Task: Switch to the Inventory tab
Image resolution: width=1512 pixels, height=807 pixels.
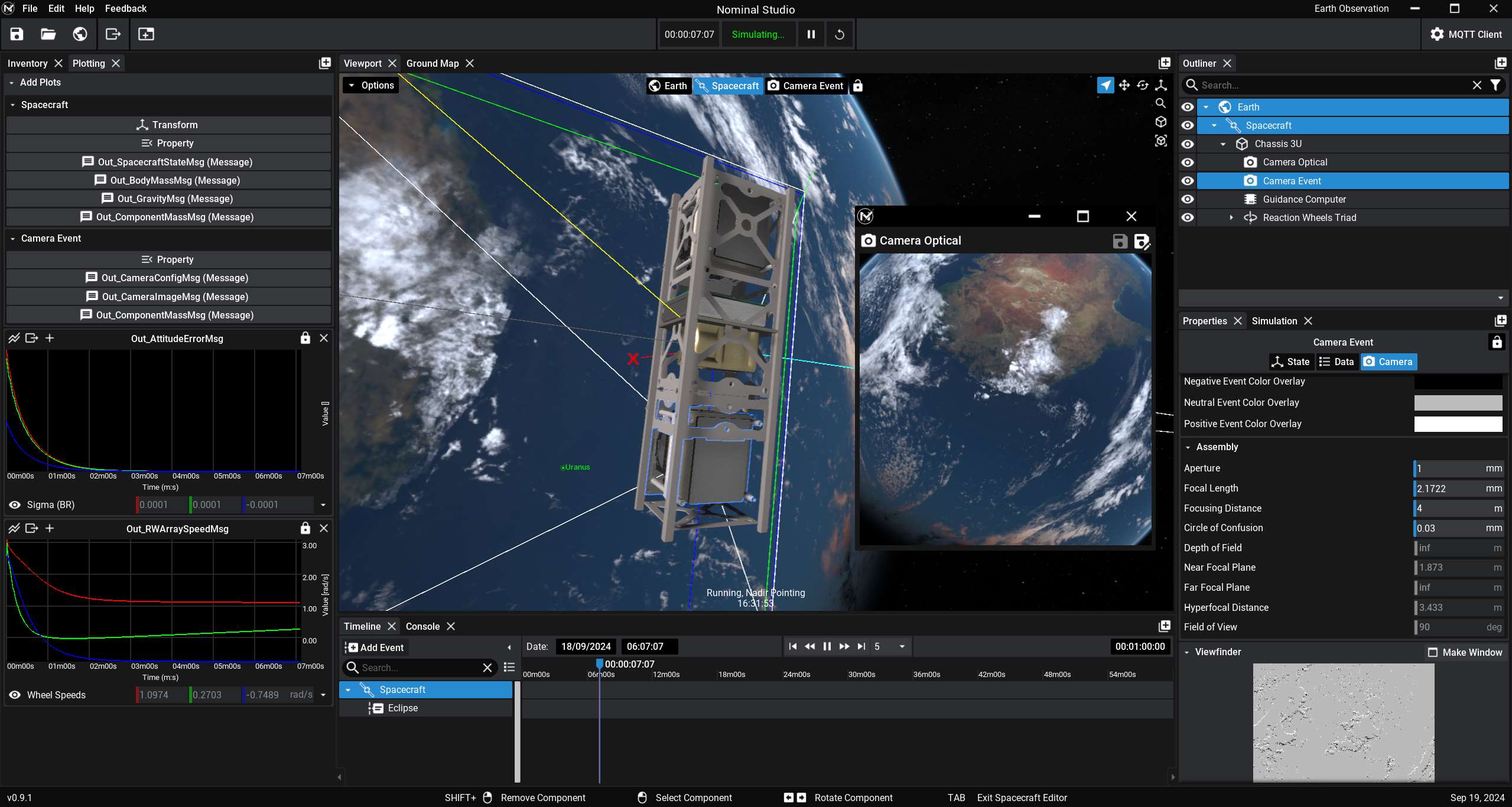Action: [27, 63]
